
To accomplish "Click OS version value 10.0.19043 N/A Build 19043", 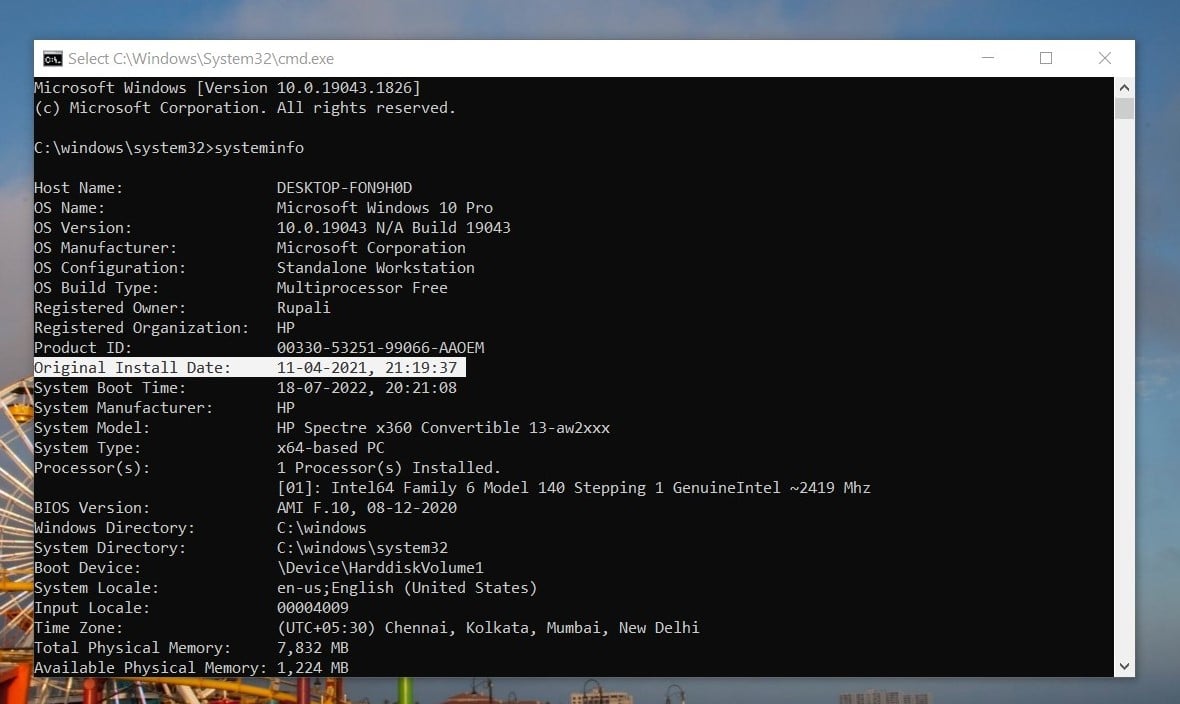I will pos(394,227).
